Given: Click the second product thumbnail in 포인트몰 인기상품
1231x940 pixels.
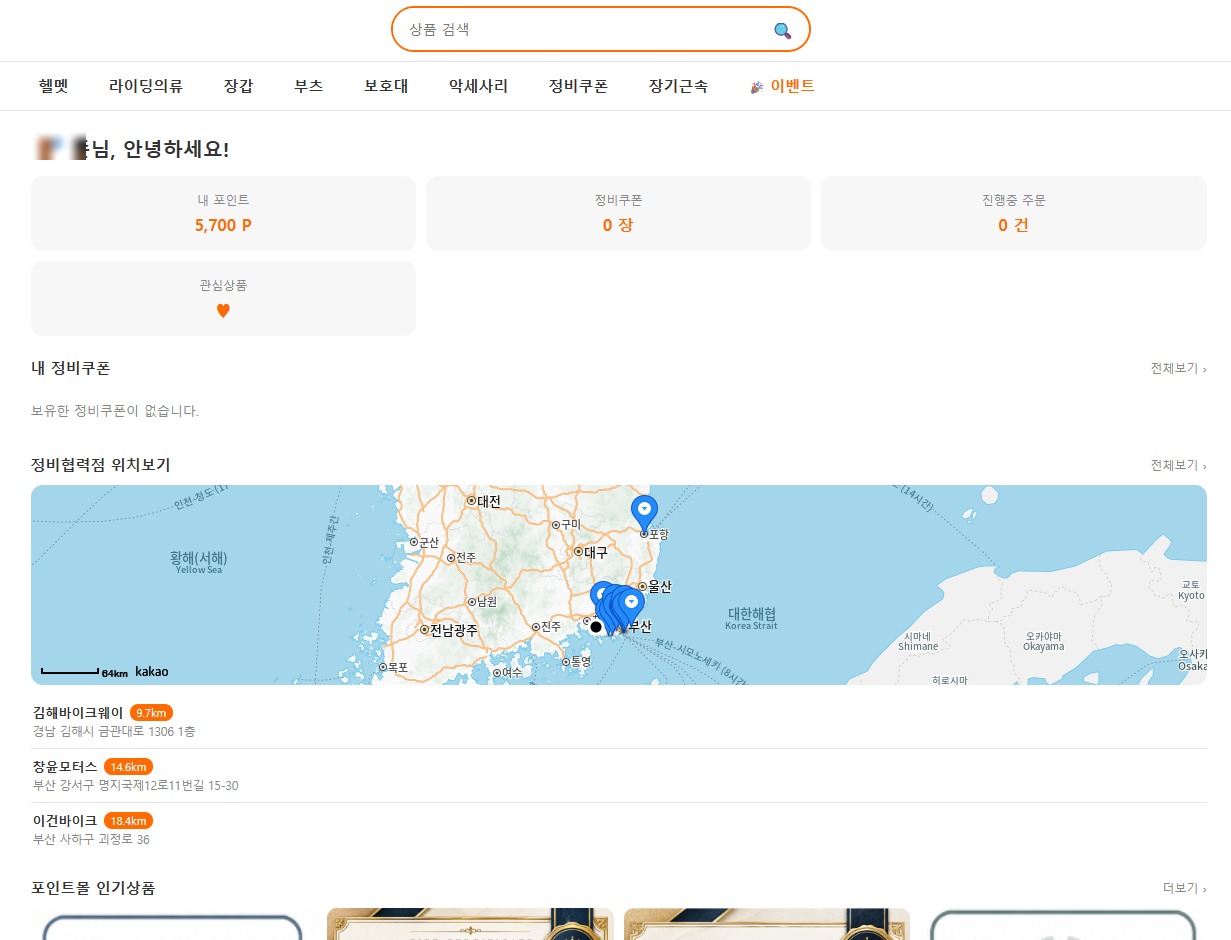Looking at the screenshot, I should (470, 925).
